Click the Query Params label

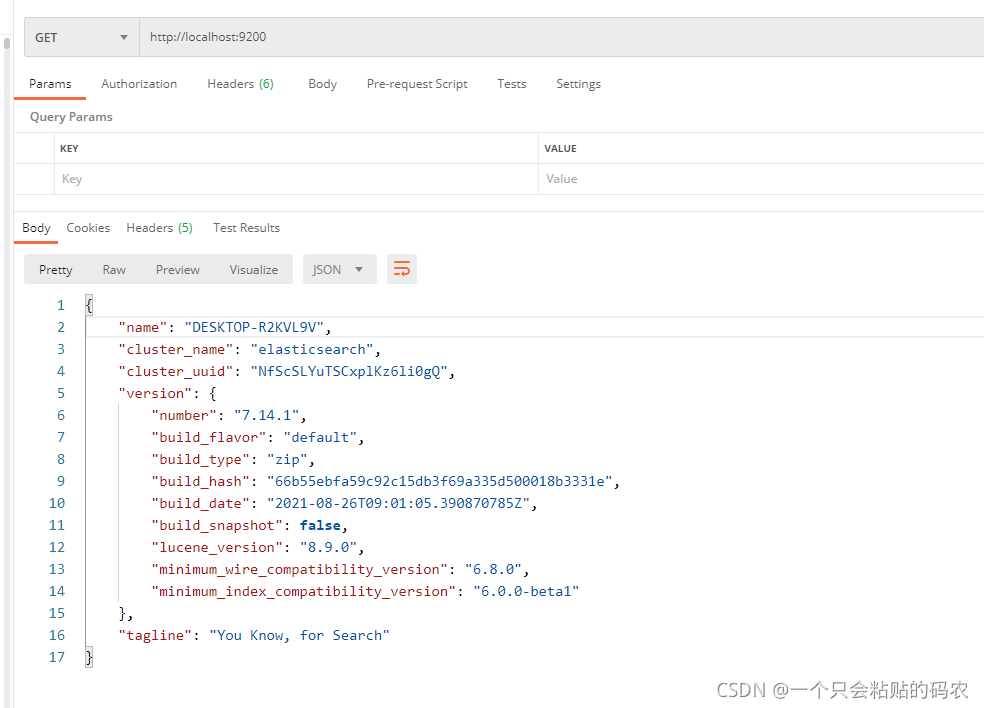coord(71,117)
